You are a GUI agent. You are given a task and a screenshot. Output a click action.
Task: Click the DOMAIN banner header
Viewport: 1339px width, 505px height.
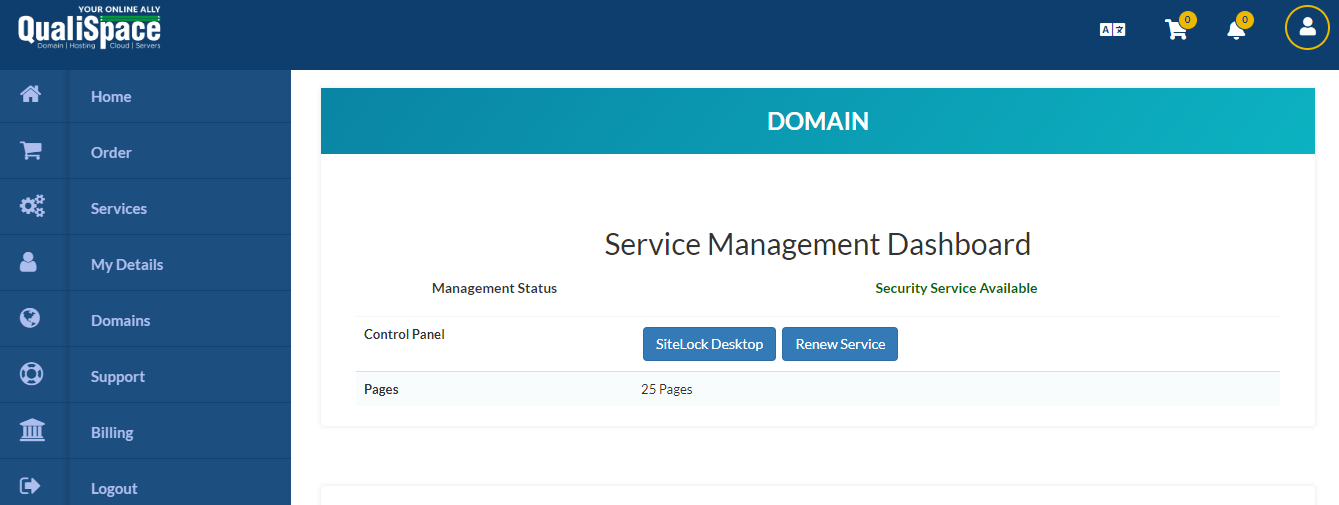817,121
